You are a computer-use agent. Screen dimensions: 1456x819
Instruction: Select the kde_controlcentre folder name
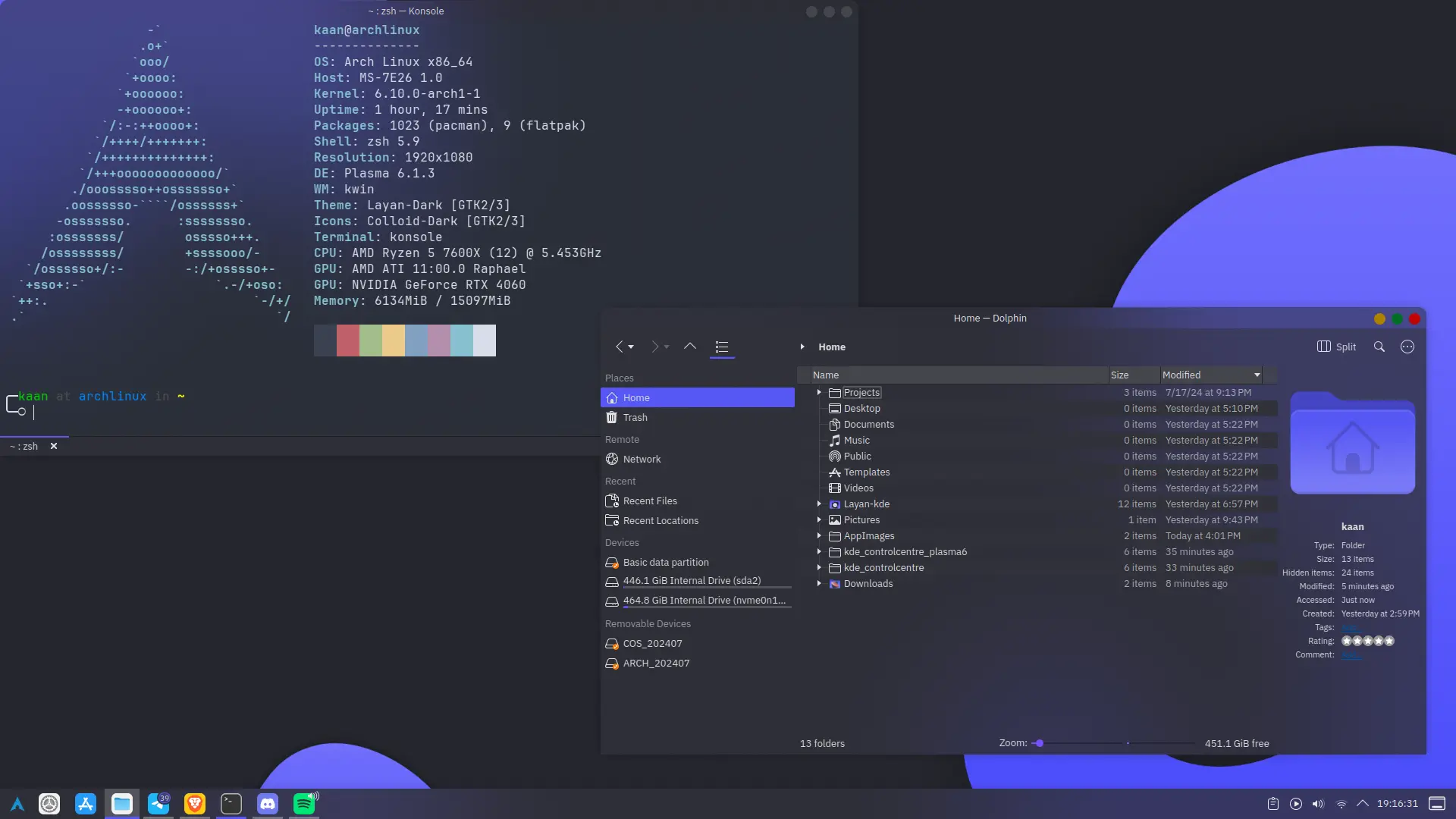[884, 567]
